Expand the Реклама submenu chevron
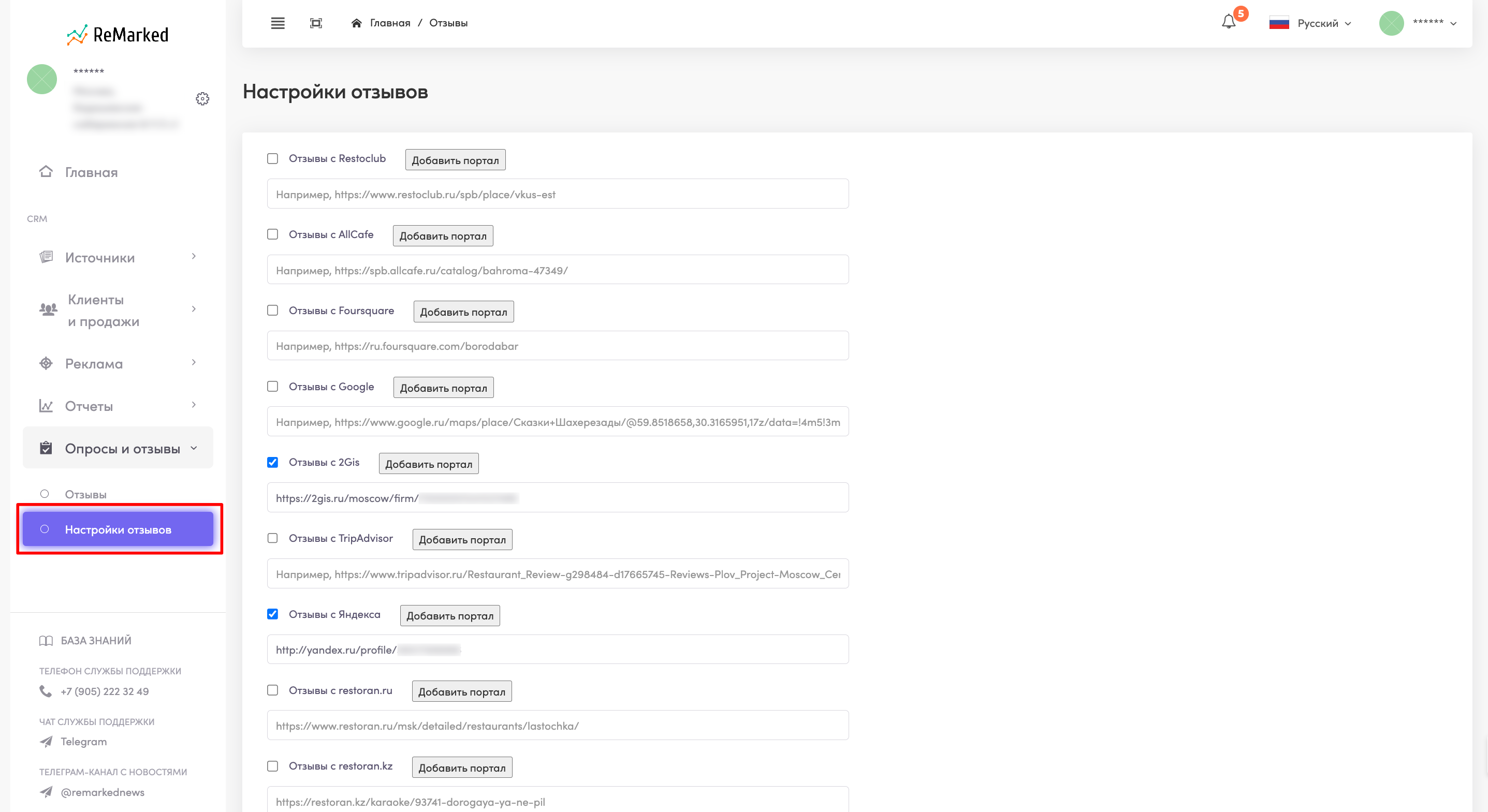 (194, 362)
